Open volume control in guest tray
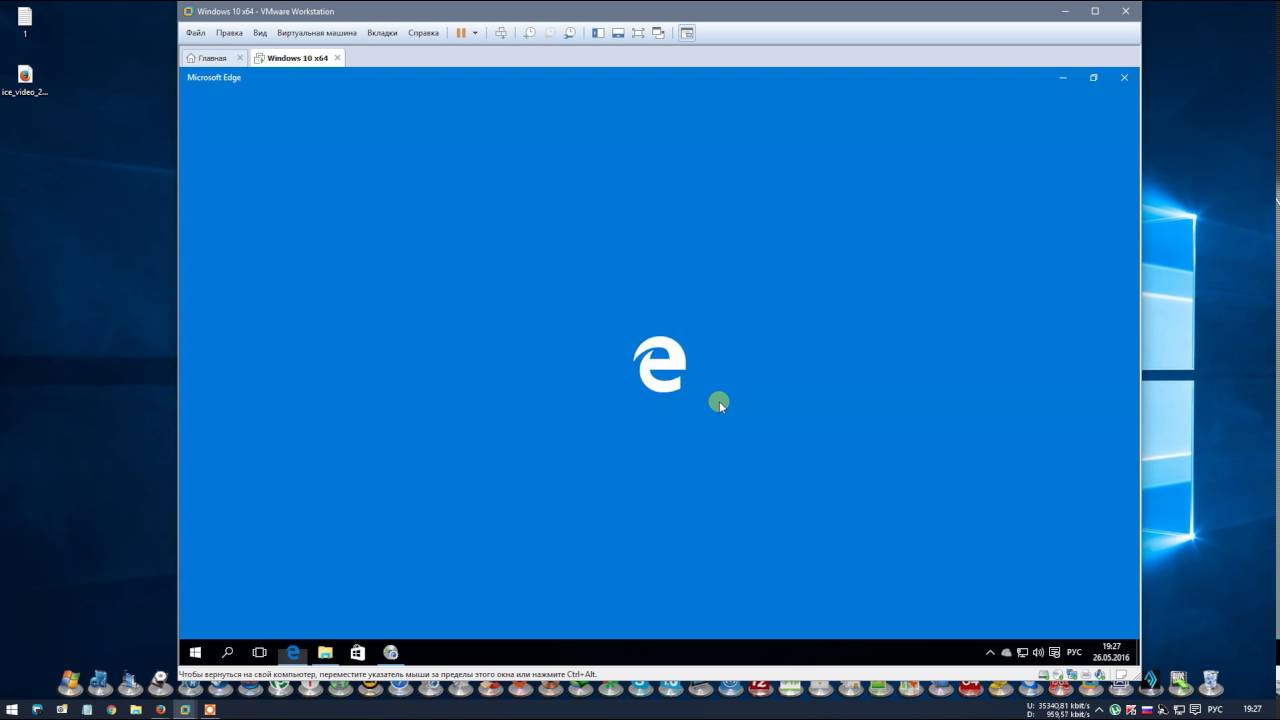The height and width of the screenshot is (720, 1280). click(1038, 653)
